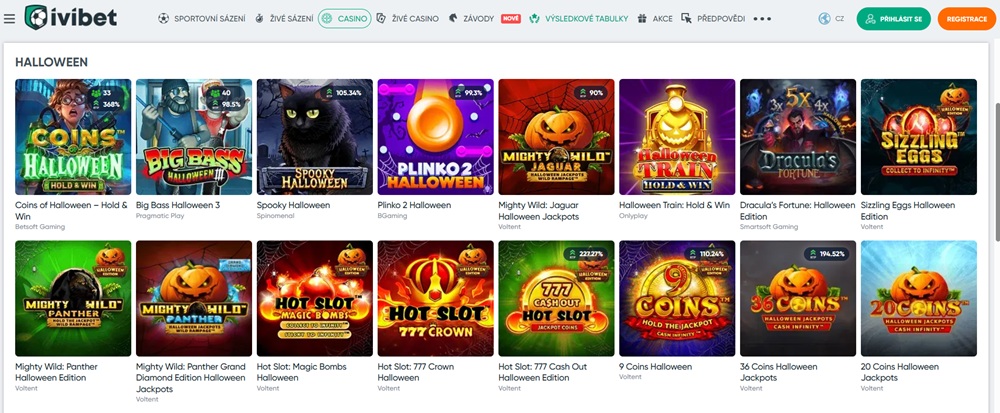Go to Akce promotions

pos(663,18)
